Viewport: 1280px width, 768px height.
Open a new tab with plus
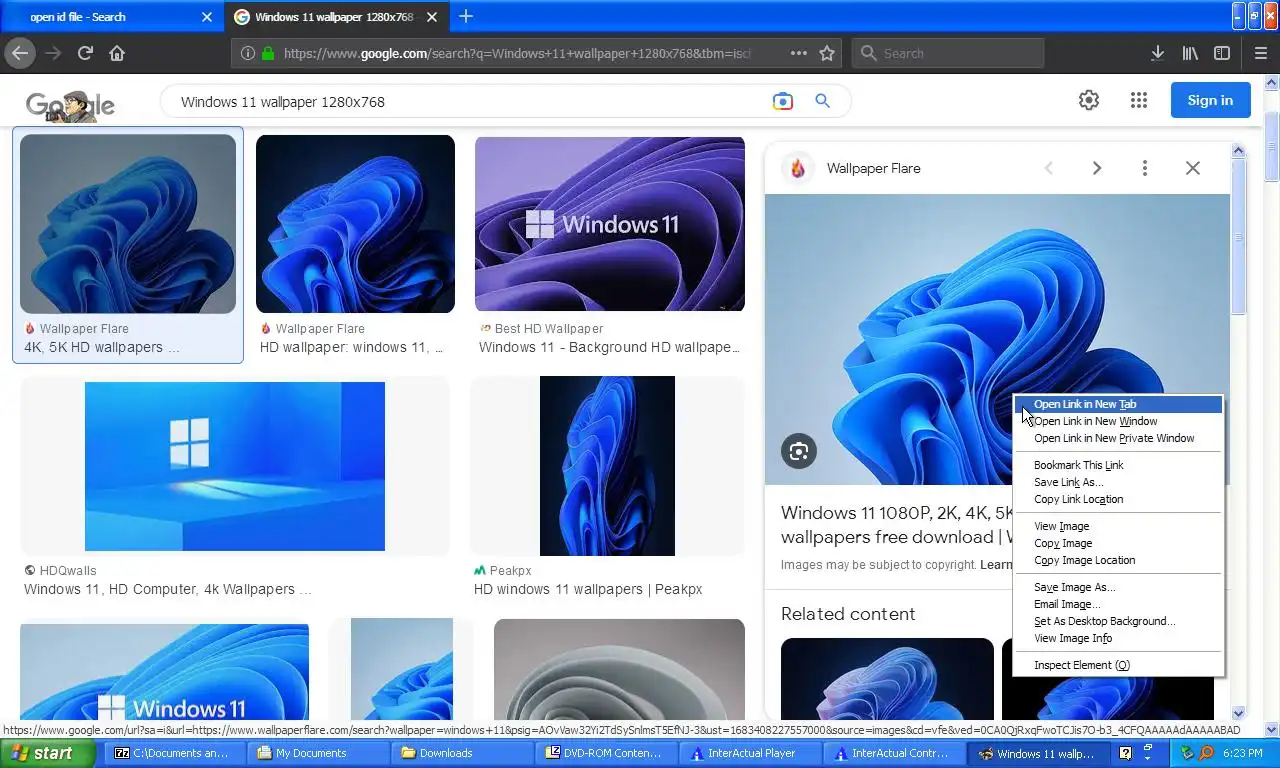coord(465,16)
